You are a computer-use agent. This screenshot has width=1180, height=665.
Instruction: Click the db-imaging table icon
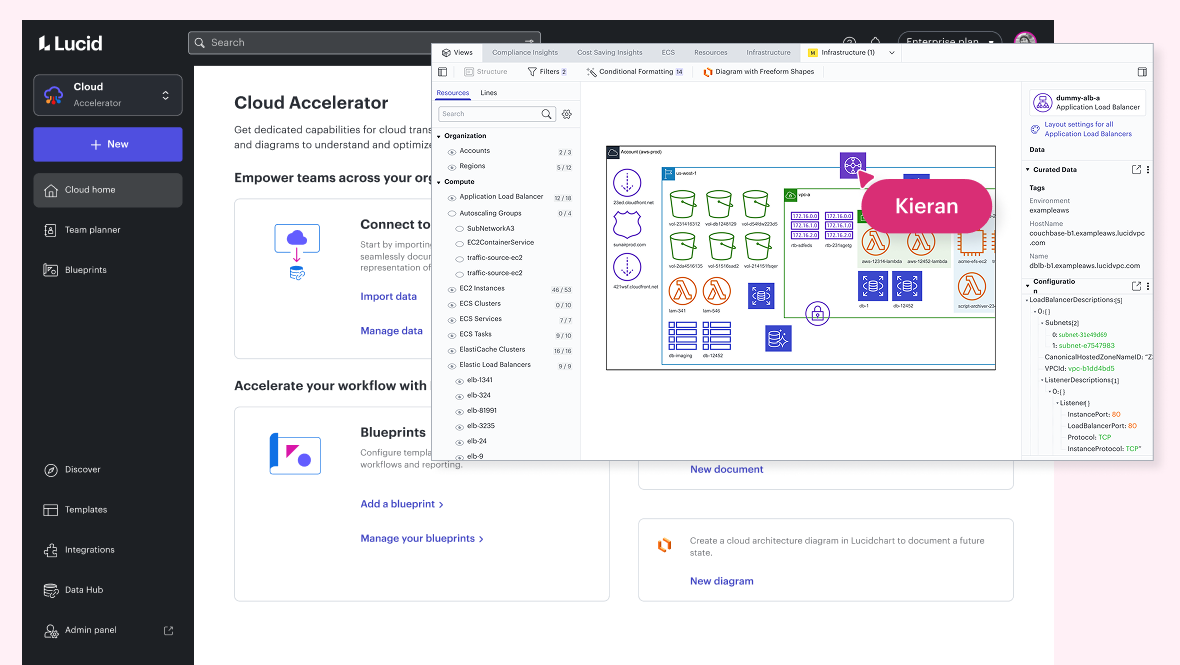[x=682, y=336]
